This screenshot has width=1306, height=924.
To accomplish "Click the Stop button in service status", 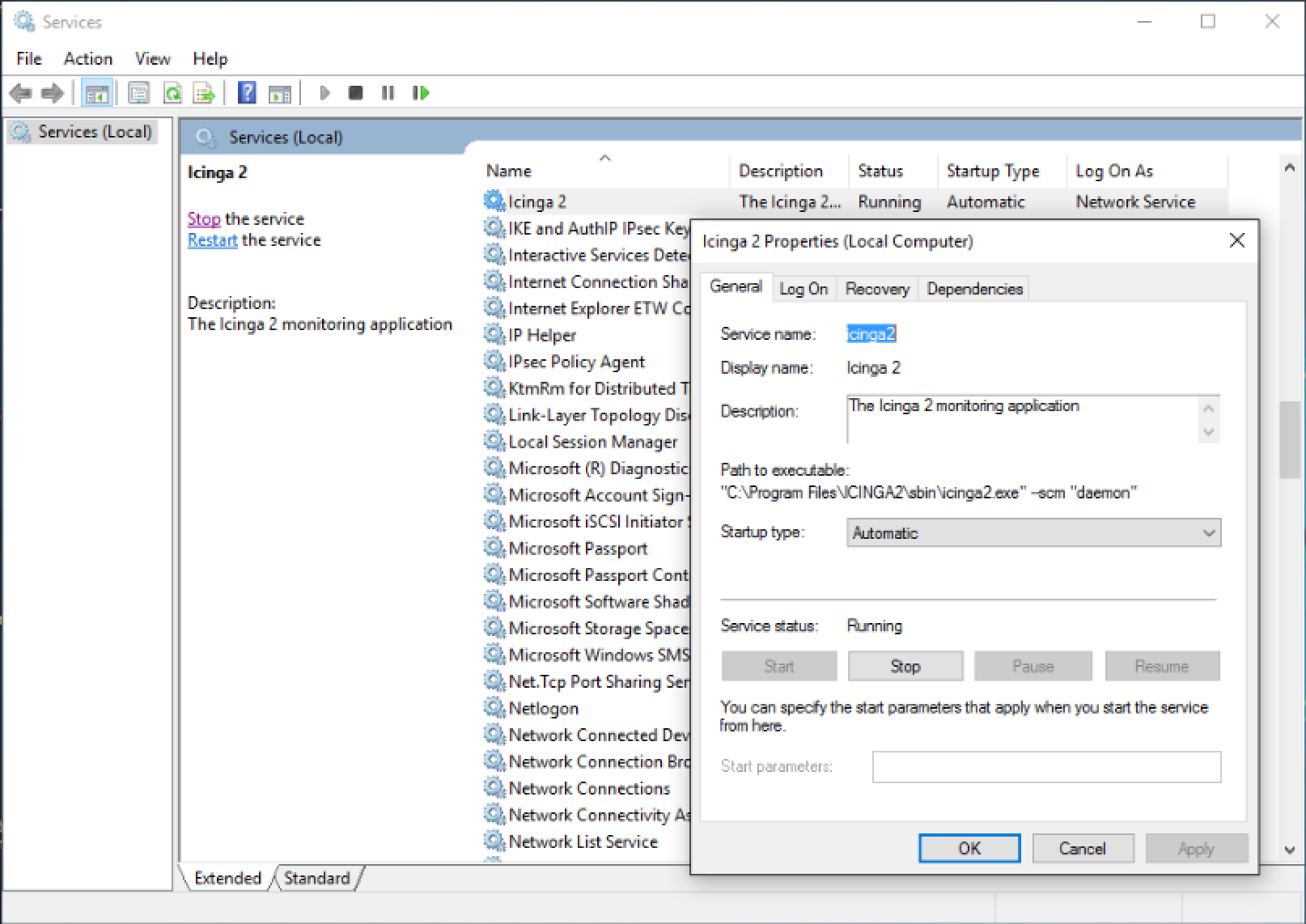I will (905, 666).
